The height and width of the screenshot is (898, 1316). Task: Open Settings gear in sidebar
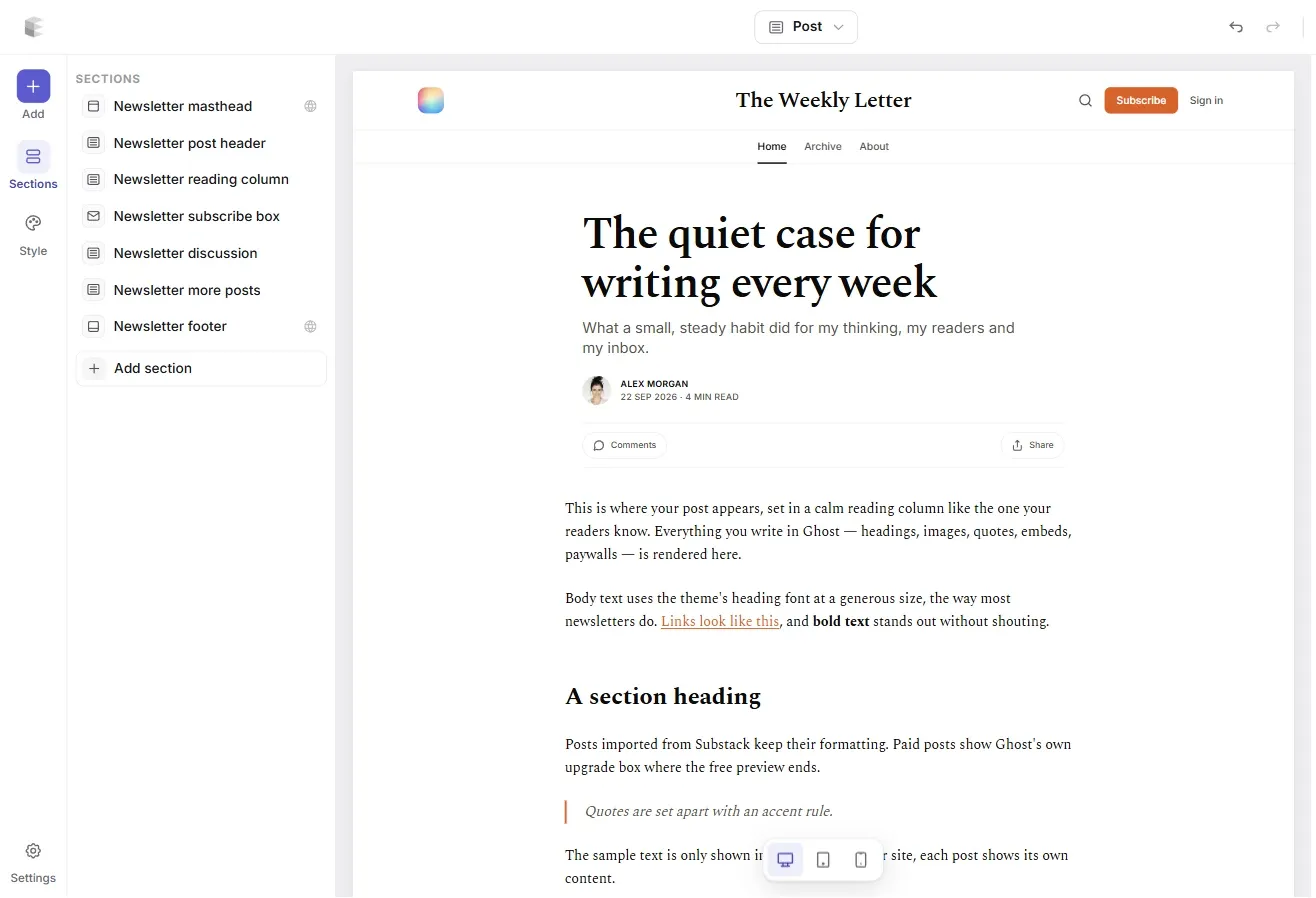coord(33,851)
